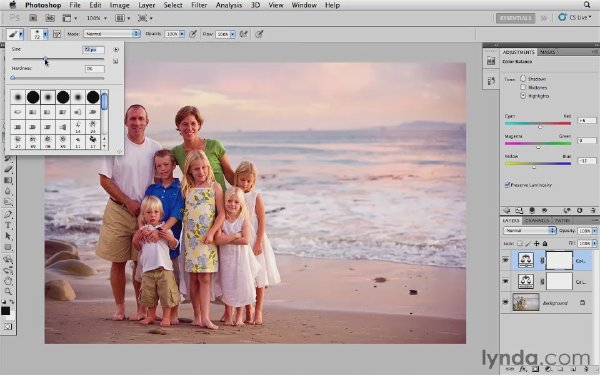
Task: Open the second collapsed panel icon in the dock
Action: [491, 81]
